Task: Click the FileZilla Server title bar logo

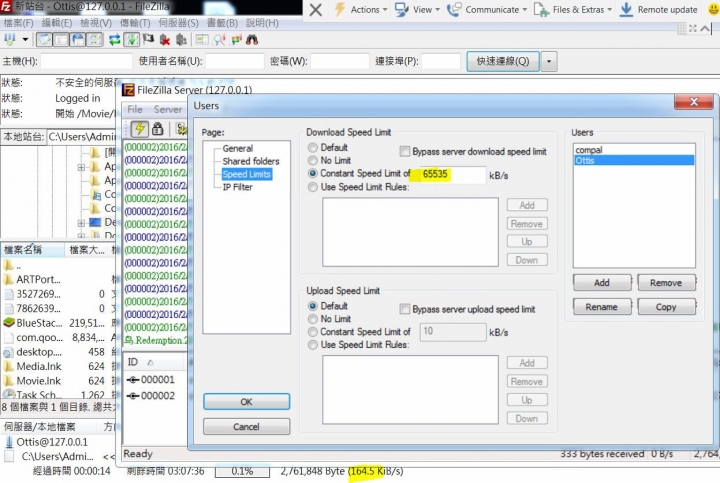Action: [128, 90]
